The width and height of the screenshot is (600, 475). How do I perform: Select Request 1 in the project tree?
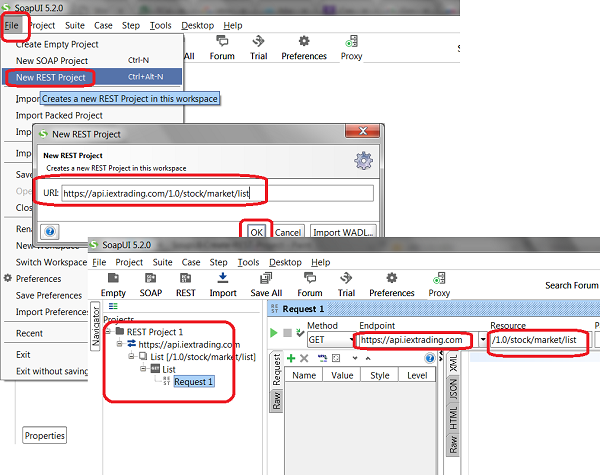[x=193, y=381]
